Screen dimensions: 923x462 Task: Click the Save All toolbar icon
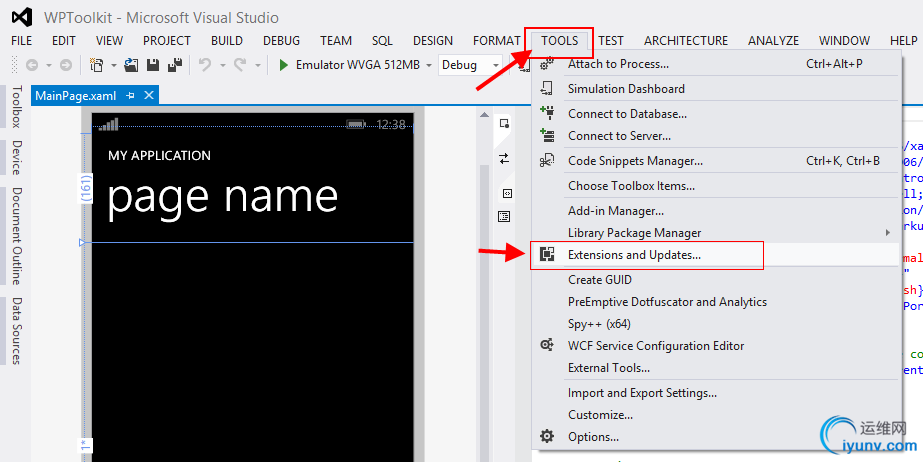175,65
